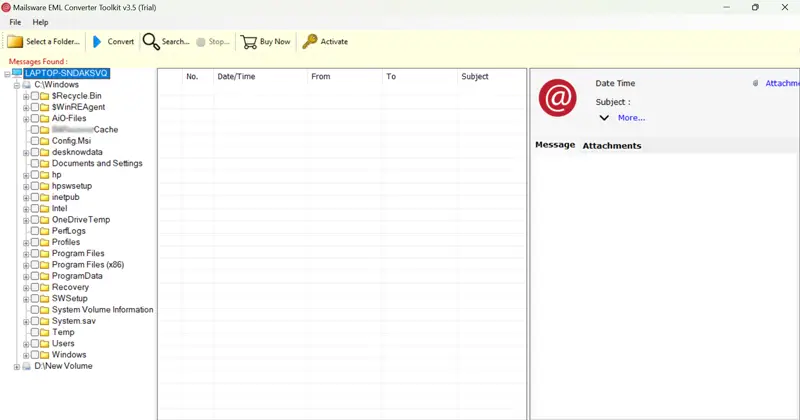Select the Program Files (x86) folder name
The image size is (800, 420).
pyautogui.click(x=88, y=265)
